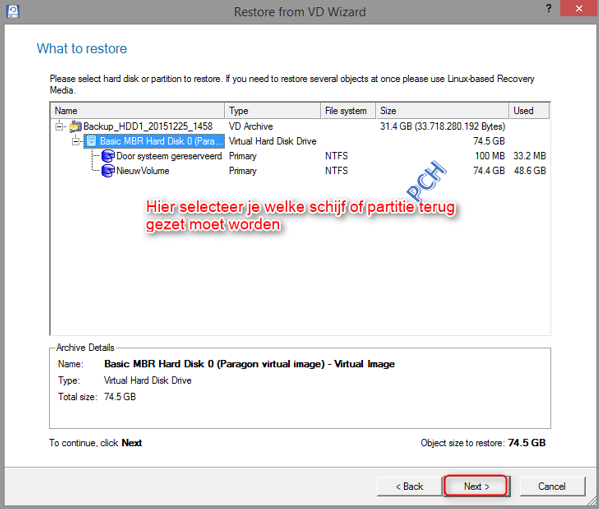
Task: Sort by the Size column header
Action: pos(442,111)
